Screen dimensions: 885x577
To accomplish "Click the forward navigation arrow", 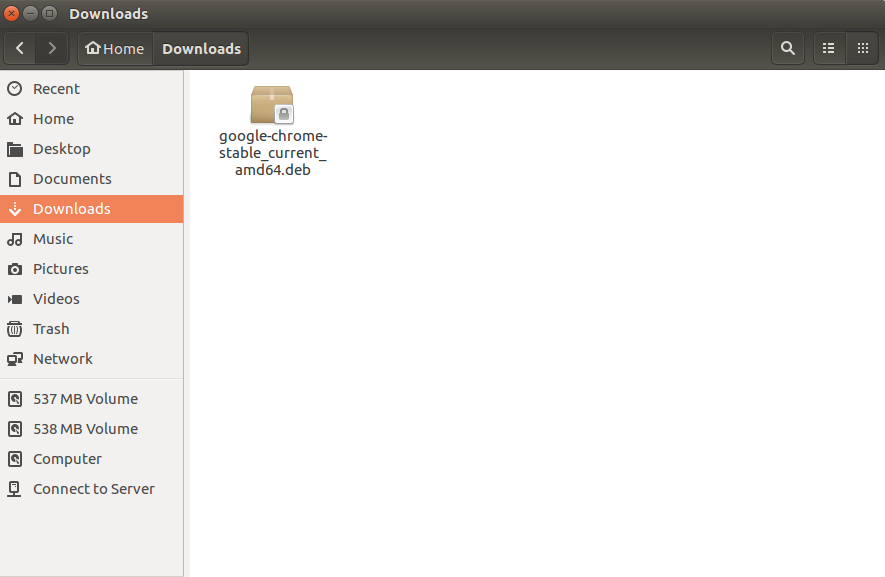I will [51, 48].
